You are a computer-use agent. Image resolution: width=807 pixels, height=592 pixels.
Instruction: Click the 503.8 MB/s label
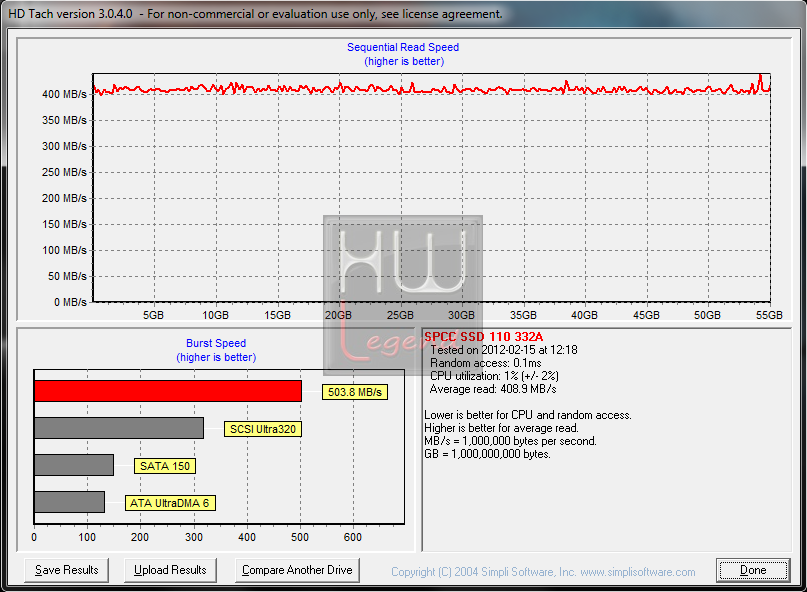pos(355,392)
